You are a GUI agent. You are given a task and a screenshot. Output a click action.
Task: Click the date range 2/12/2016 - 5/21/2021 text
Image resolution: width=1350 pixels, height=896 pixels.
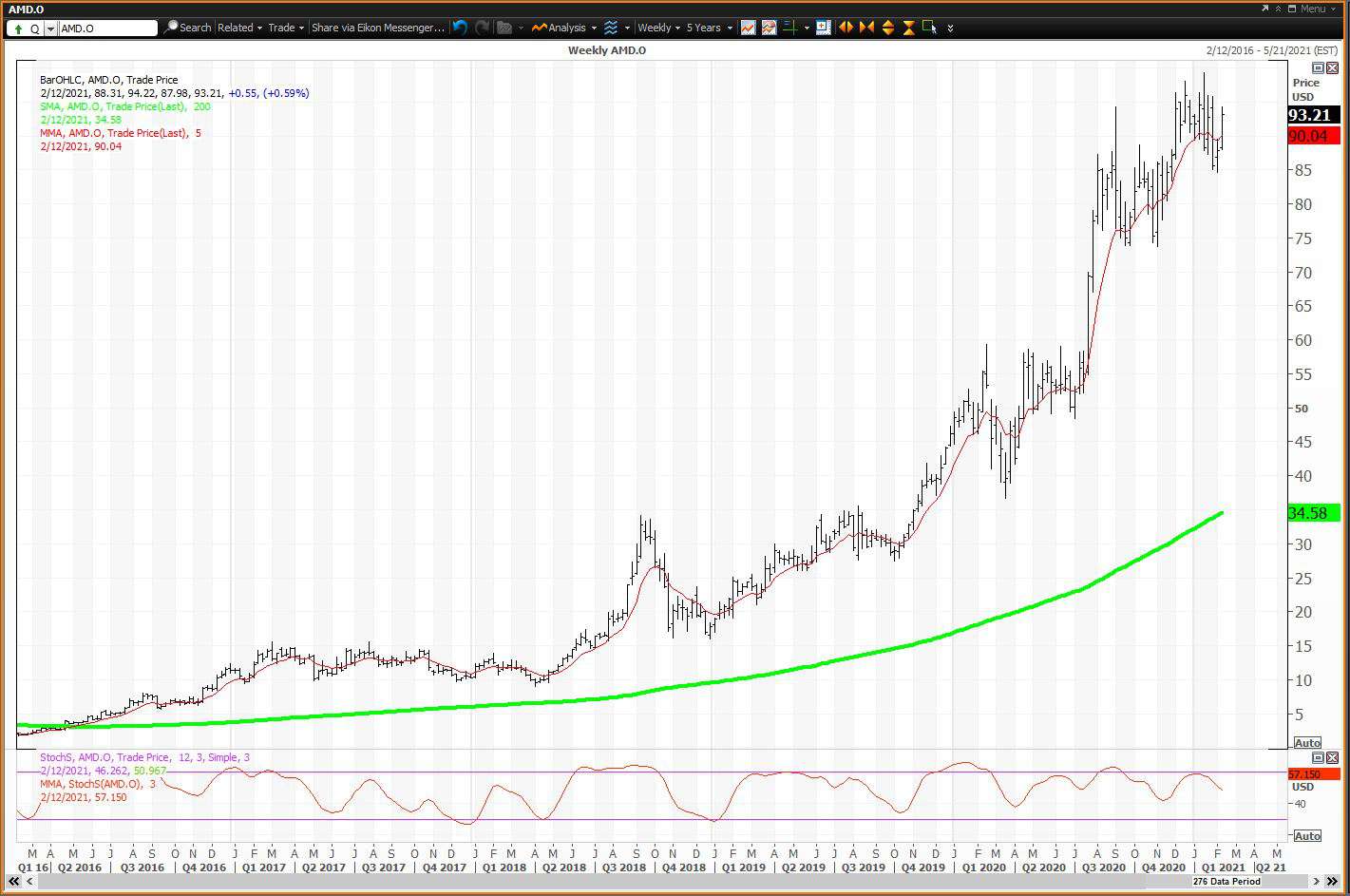pos(1271,50)
